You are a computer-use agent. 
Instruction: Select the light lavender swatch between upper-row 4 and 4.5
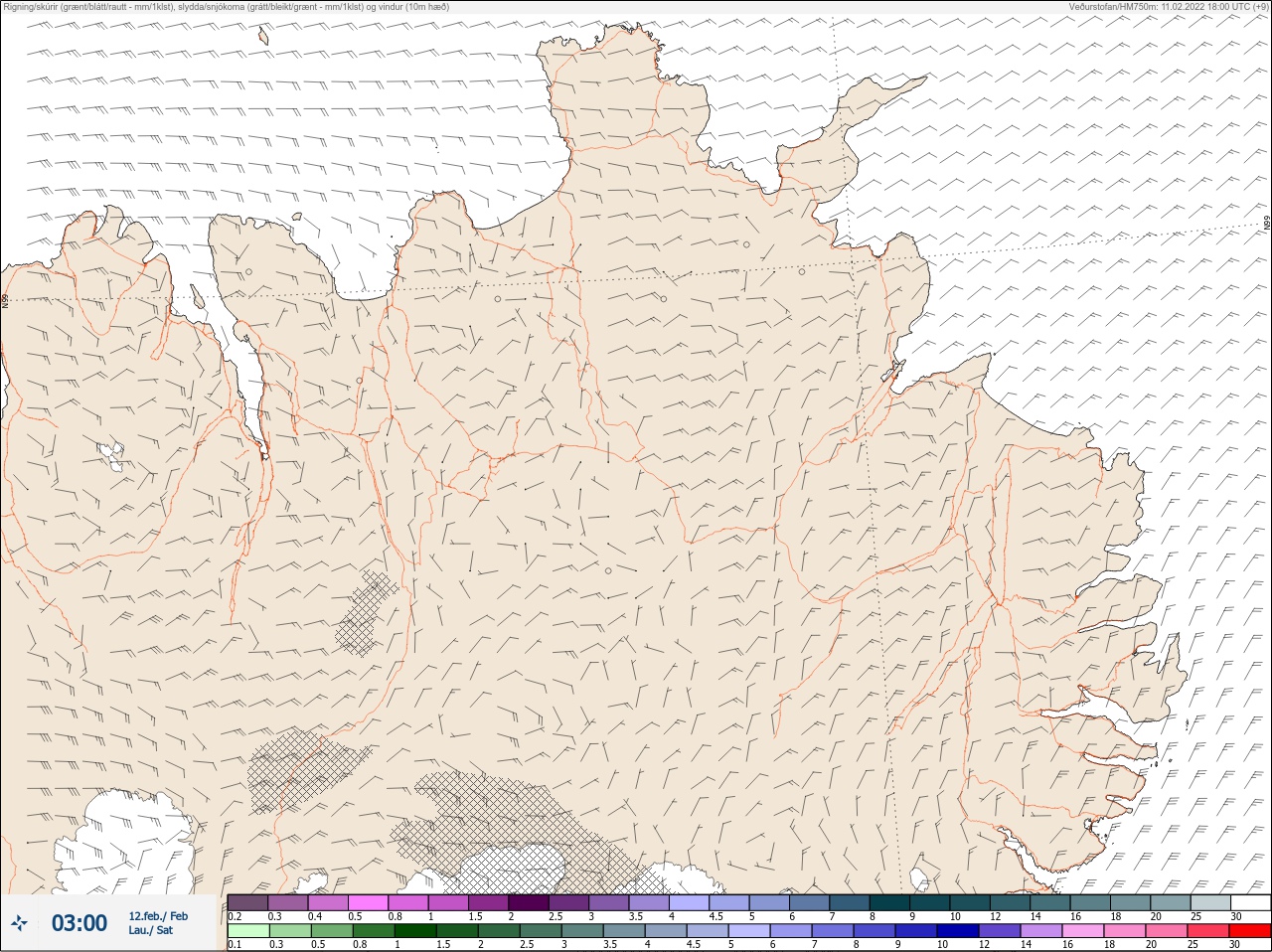coord(689,902)
